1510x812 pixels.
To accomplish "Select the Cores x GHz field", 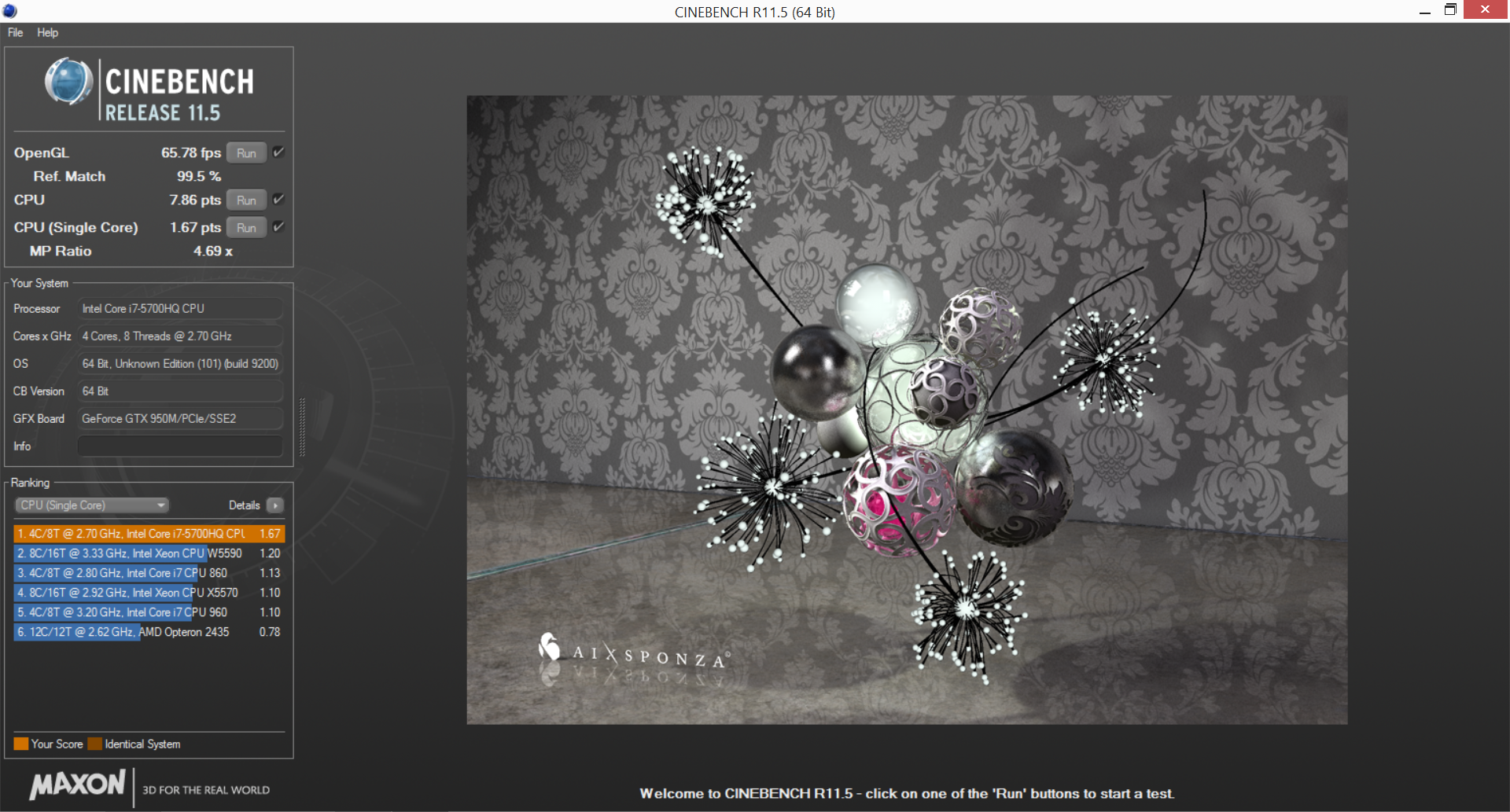I will click(180, 336).
